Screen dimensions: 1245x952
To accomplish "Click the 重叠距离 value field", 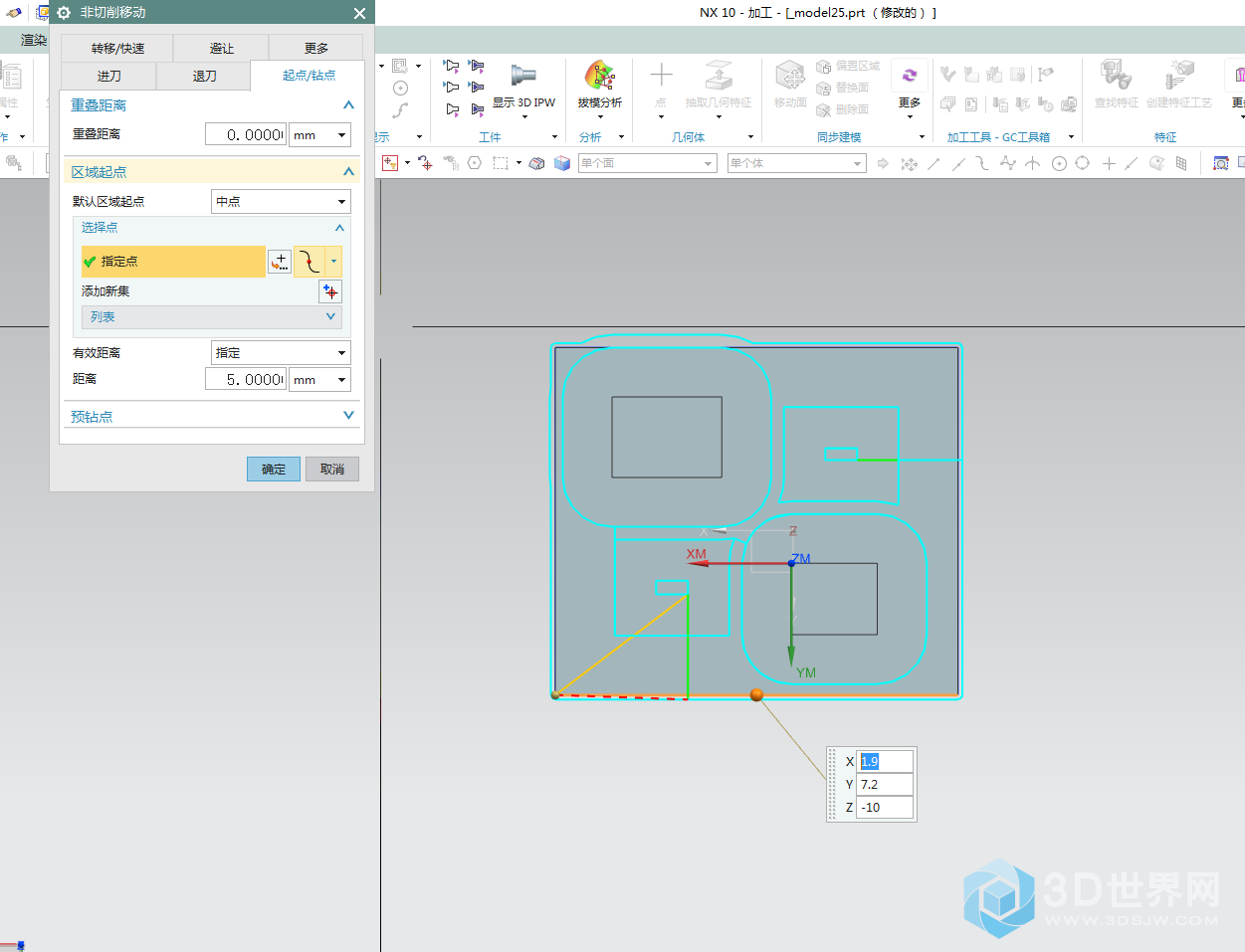I will [x=246, y=134].
